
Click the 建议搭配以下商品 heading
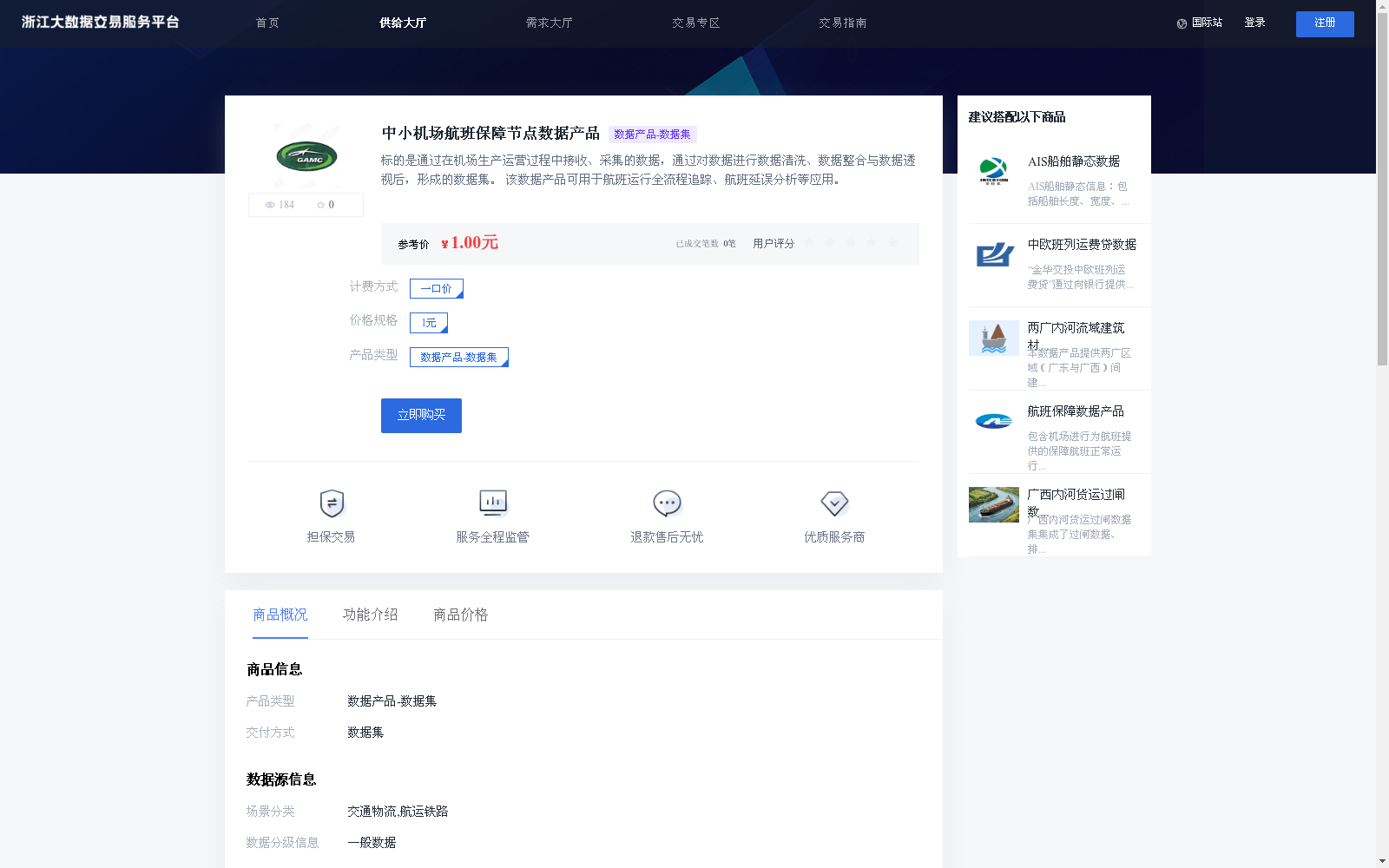click(x=1017, y=117)
